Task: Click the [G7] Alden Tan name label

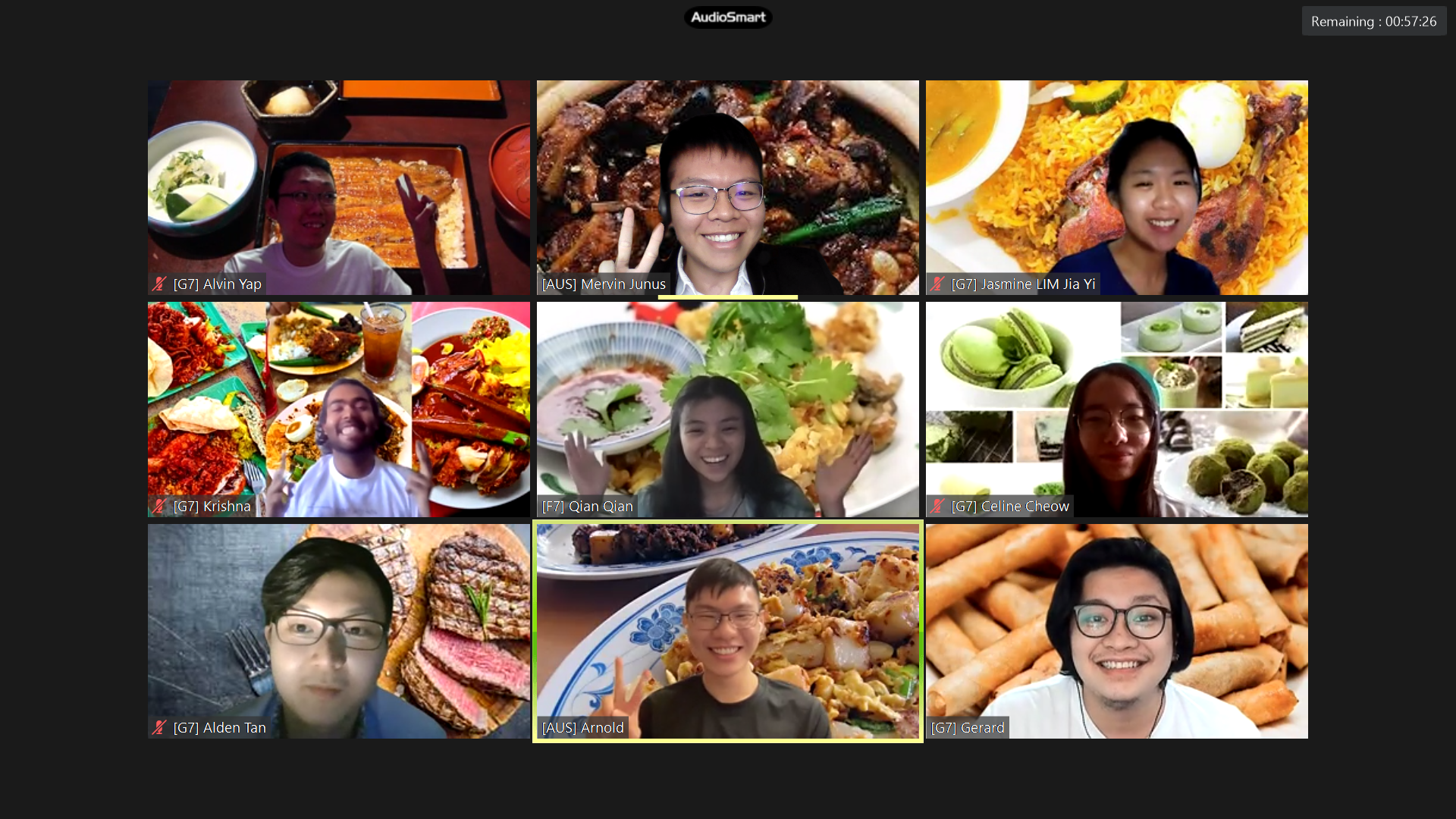Action: point(219,728)
